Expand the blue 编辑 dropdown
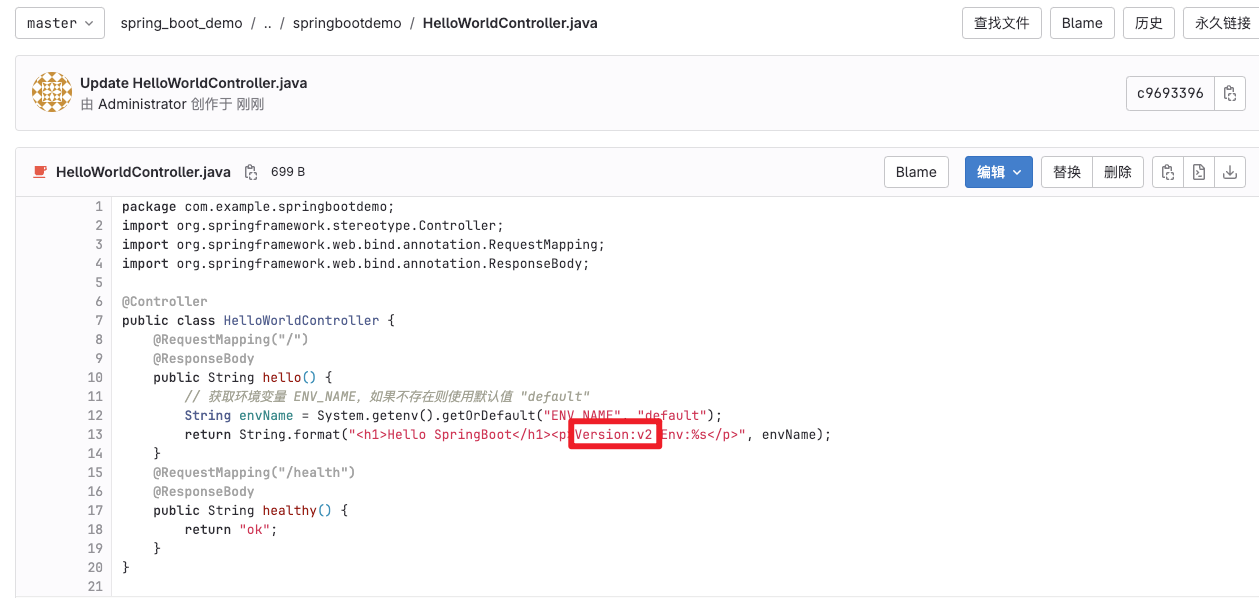 tap(997, 171)
